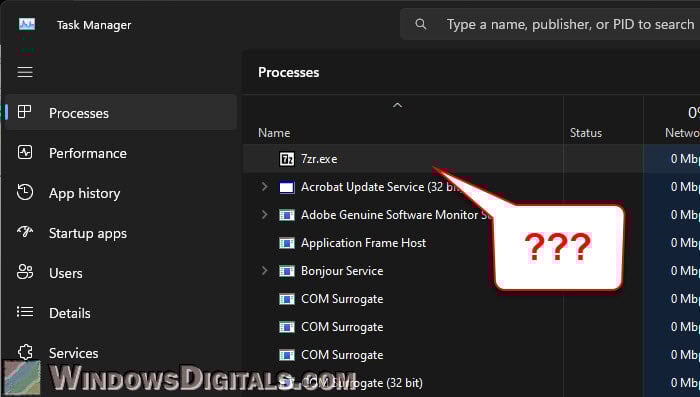Click the Task Manager app icon
This screenshot has height=397, width=700.
click(x=27, y=24)
